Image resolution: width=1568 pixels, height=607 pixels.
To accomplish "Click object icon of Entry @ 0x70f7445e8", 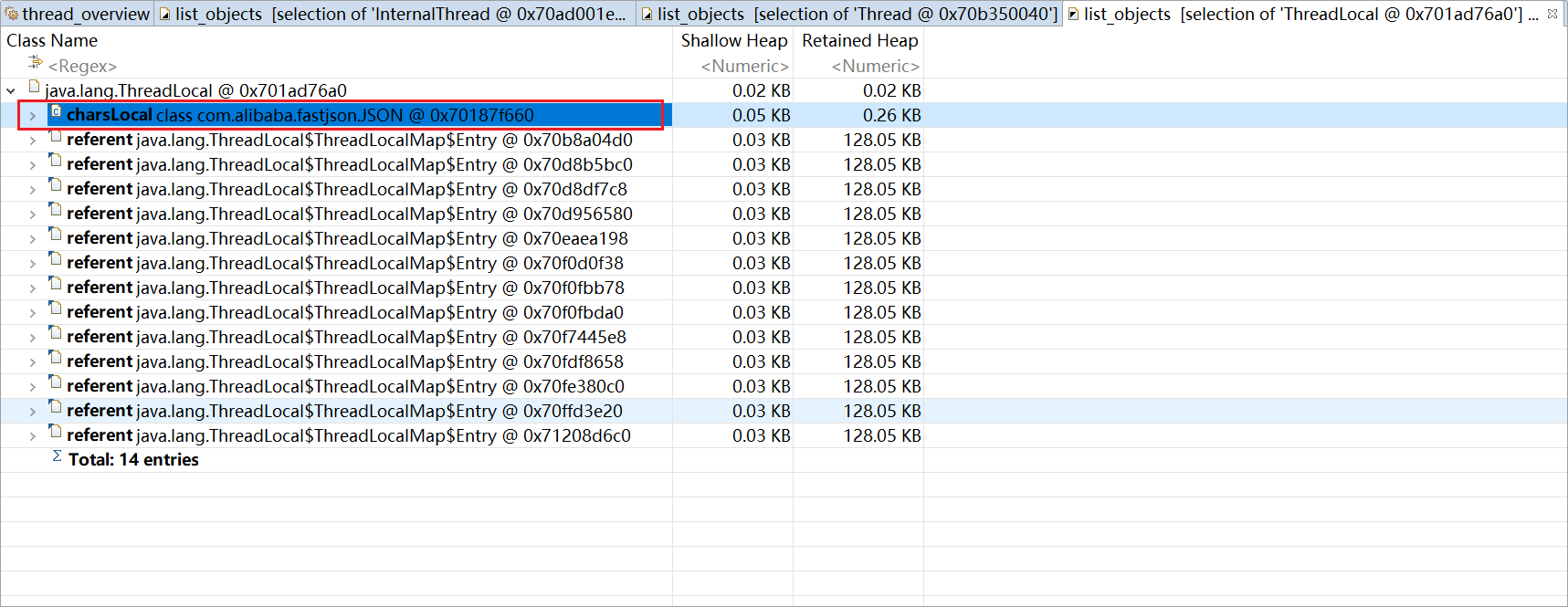I will 56,333.
